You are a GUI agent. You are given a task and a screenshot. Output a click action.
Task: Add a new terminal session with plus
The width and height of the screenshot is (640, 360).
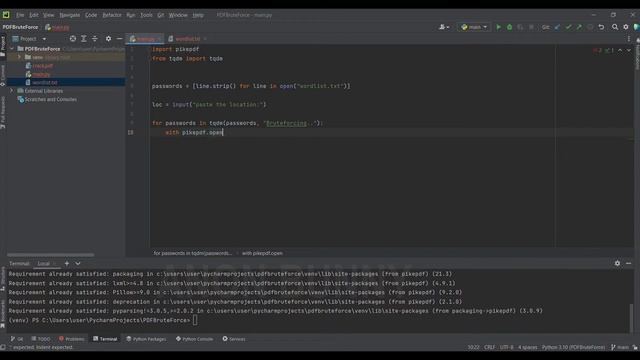pyautogui.click(x=67, y=263)
